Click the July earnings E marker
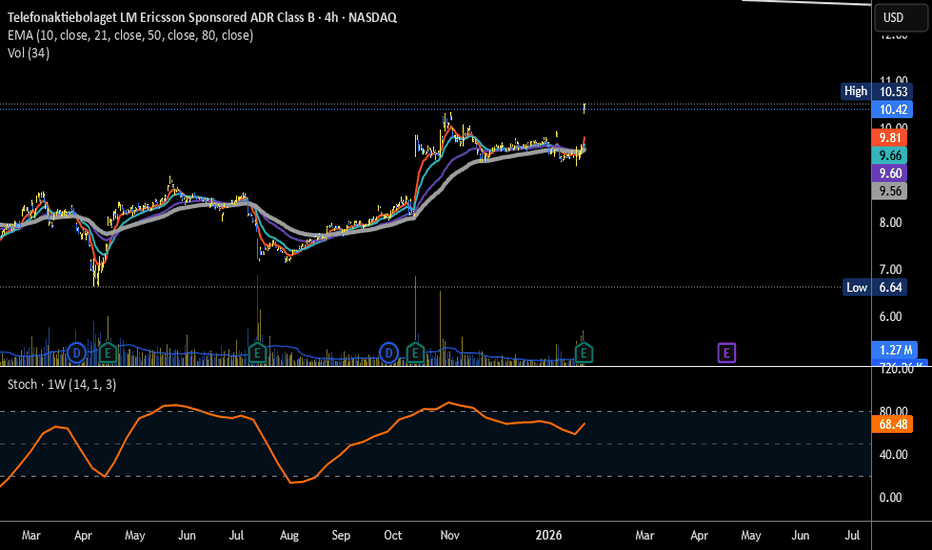 pyautogui.click(x=257, y=353)
